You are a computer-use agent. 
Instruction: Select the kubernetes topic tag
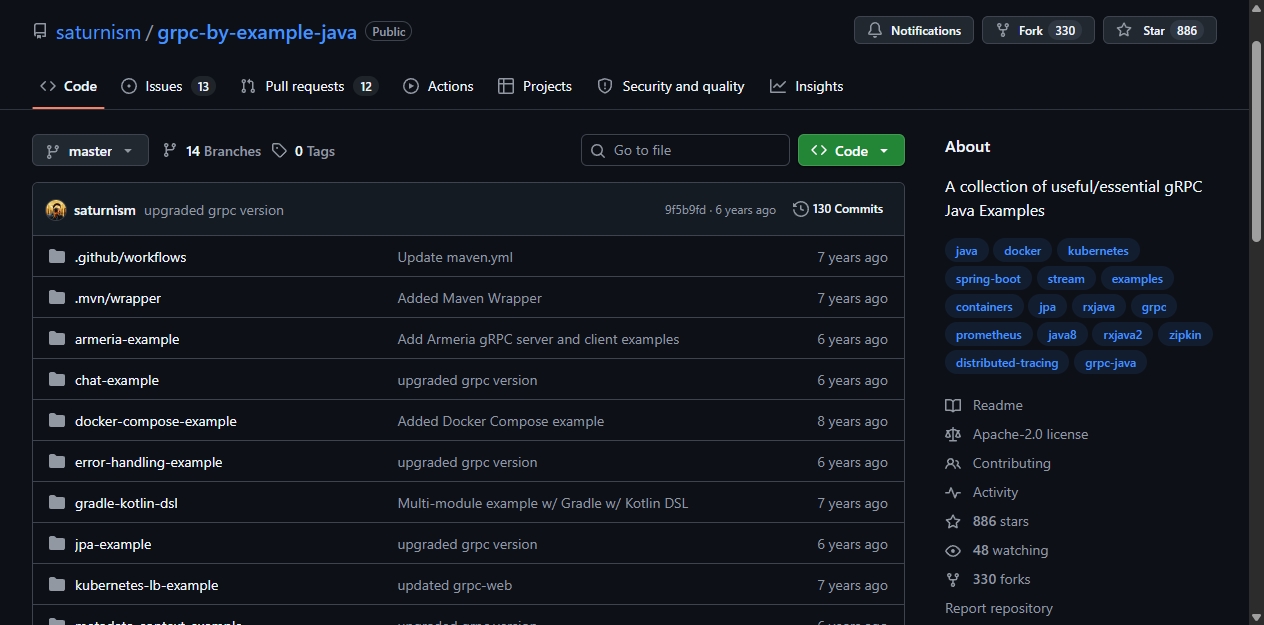(1098, 251)
